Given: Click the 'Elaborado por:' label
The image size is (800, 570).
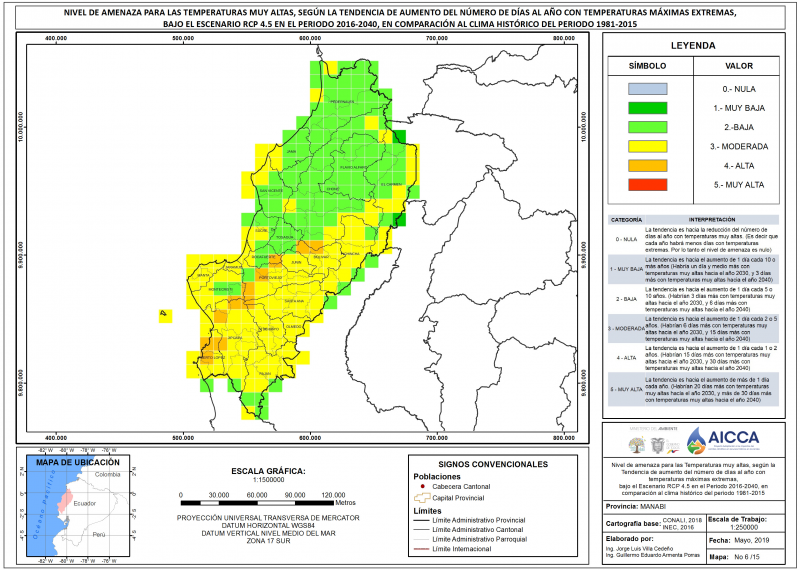Looking at the screenshot, I should point(629,538).
